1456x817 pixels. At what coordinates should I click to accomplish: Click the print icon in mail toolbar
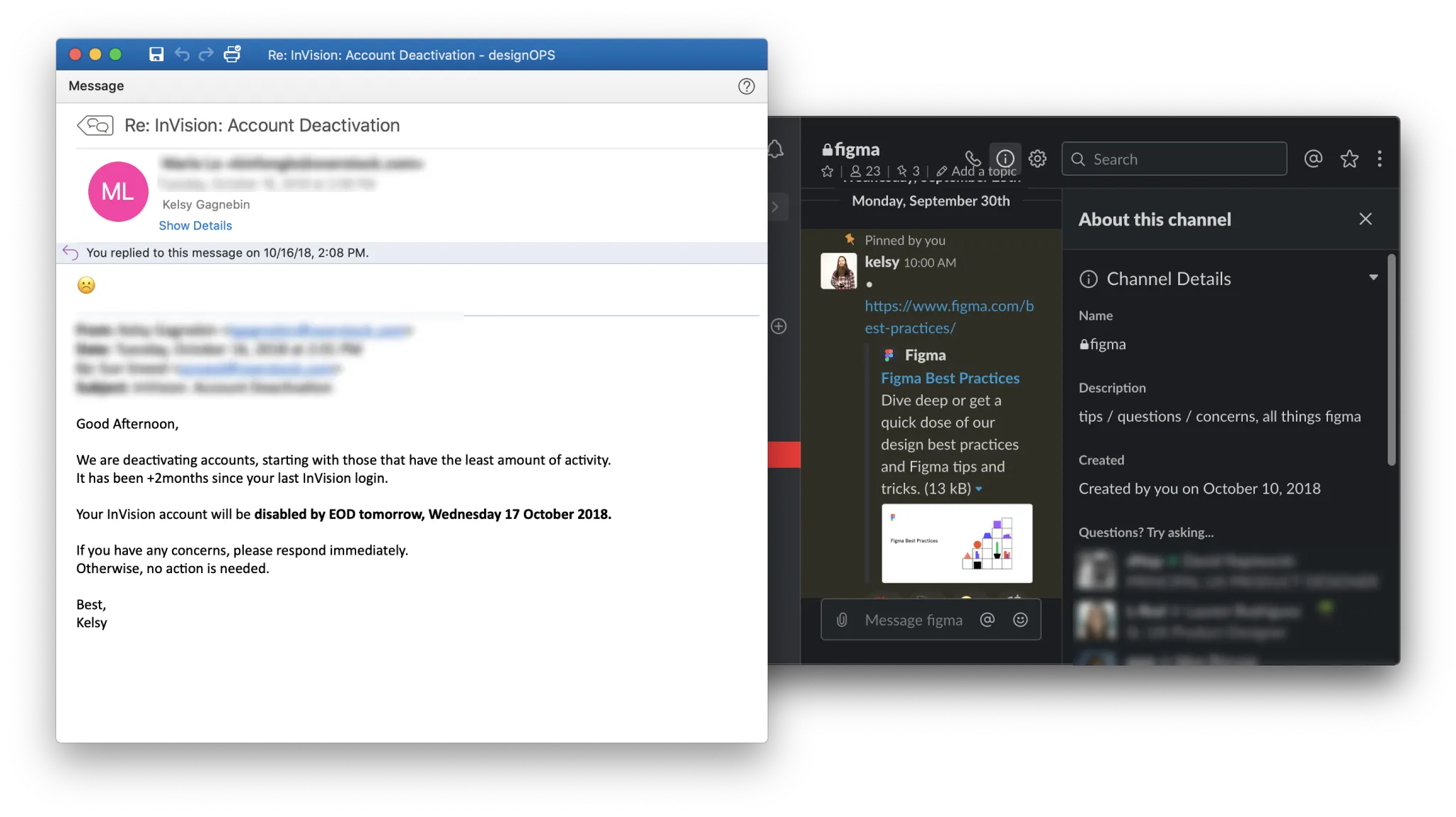point(232,55)
